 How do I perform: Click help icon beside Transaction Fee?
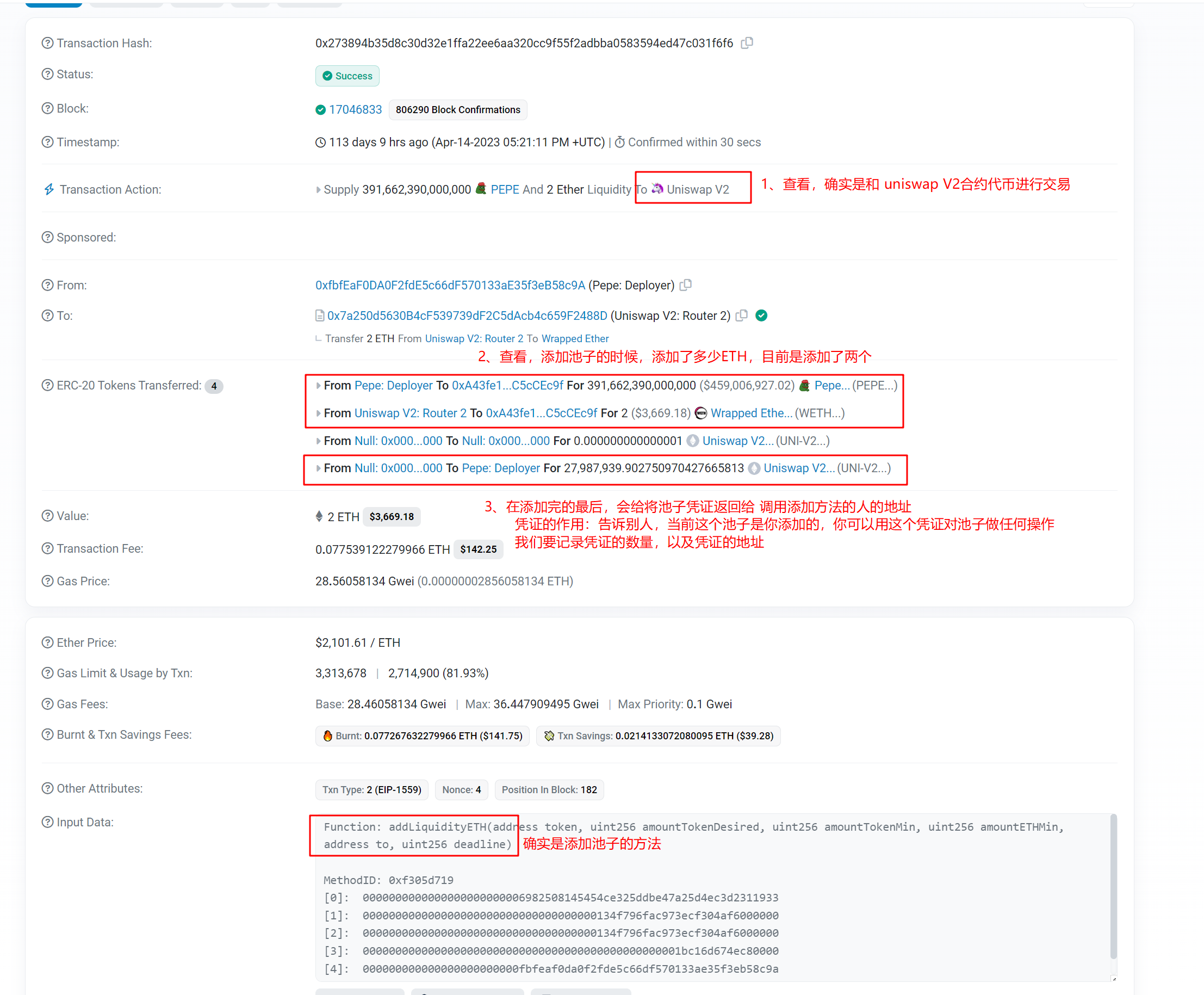47,548
